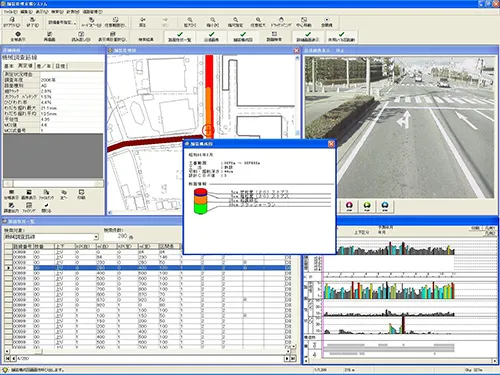Screen dimensions: 500x375
Task: Select the 任意拡大 free-zoom magnifier tool
Action: 258,22
